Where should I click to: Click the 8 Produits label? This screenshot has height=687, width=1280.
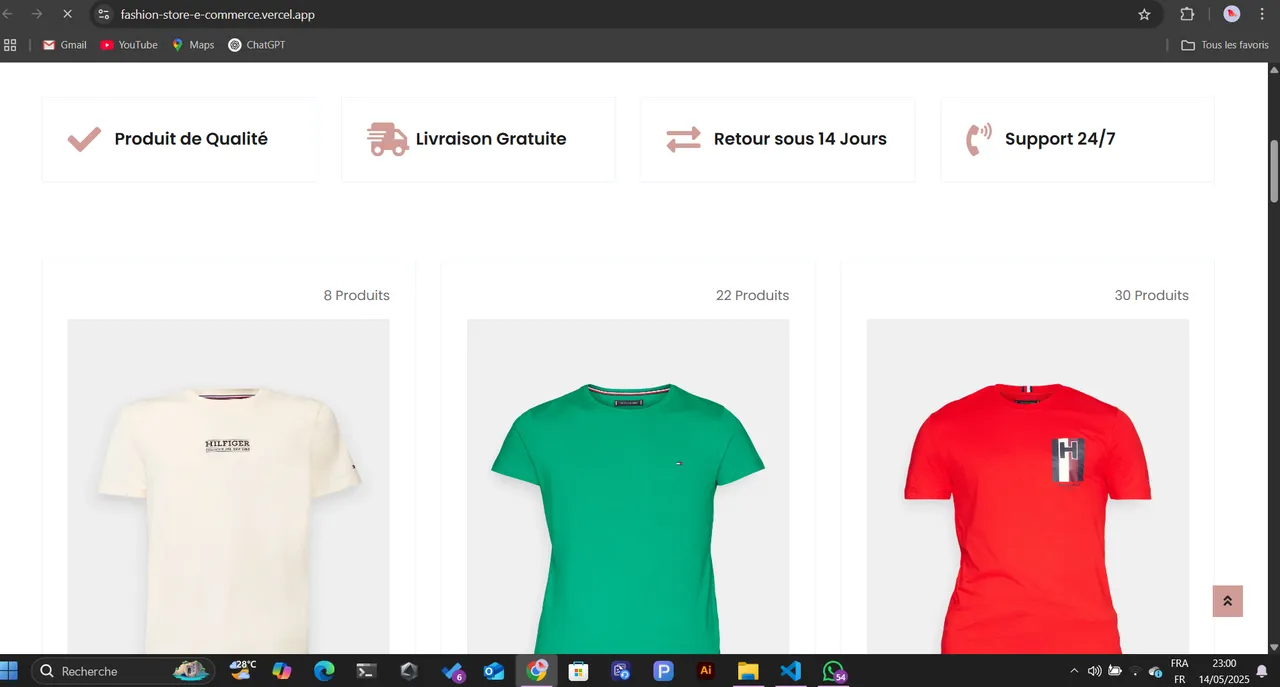(357, 295)
